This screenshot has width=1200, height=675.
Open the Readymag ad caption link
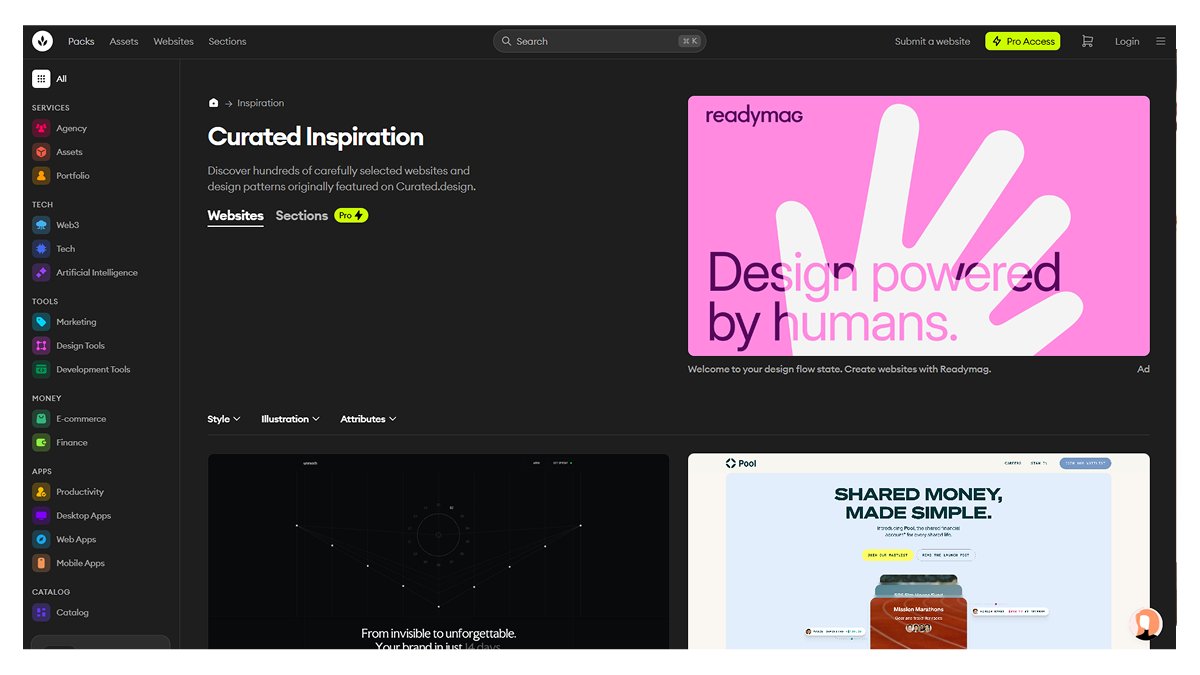click(839, 369)
